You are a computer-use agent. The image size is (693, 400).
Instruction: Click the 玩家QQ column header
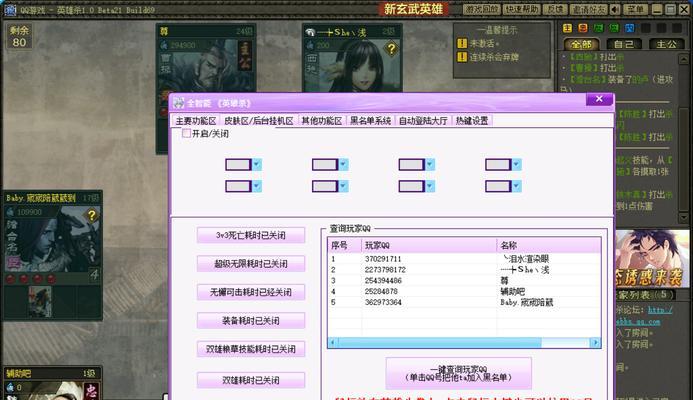pos(429,245)
